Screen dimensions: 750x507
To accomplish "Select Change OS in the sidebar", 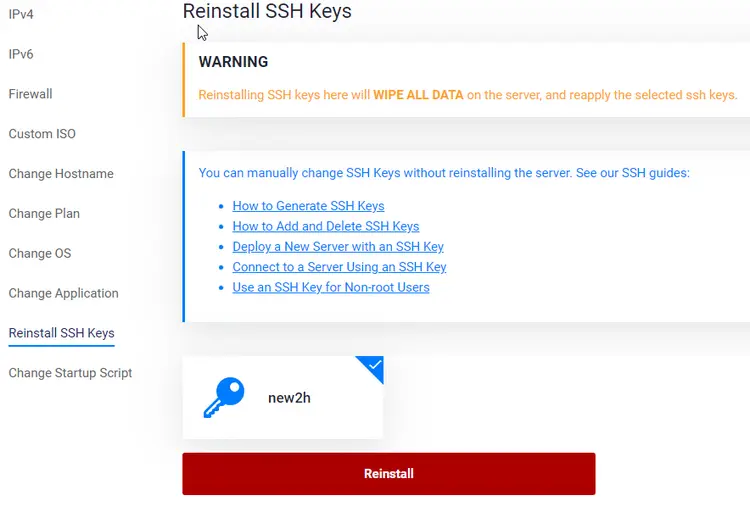I will pos(40,254).
